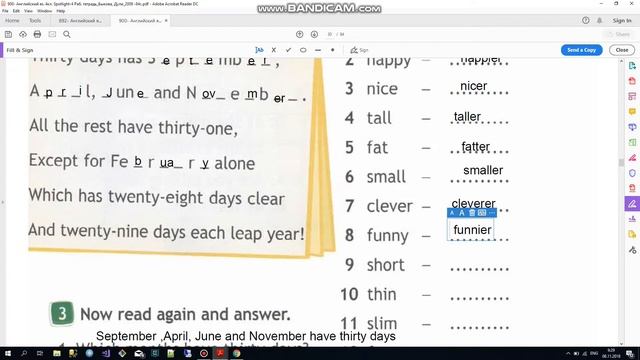Switch to the Tools tab
Image resolution: width=640 pixels, height=360 pixels.
(x=35, y=20)
